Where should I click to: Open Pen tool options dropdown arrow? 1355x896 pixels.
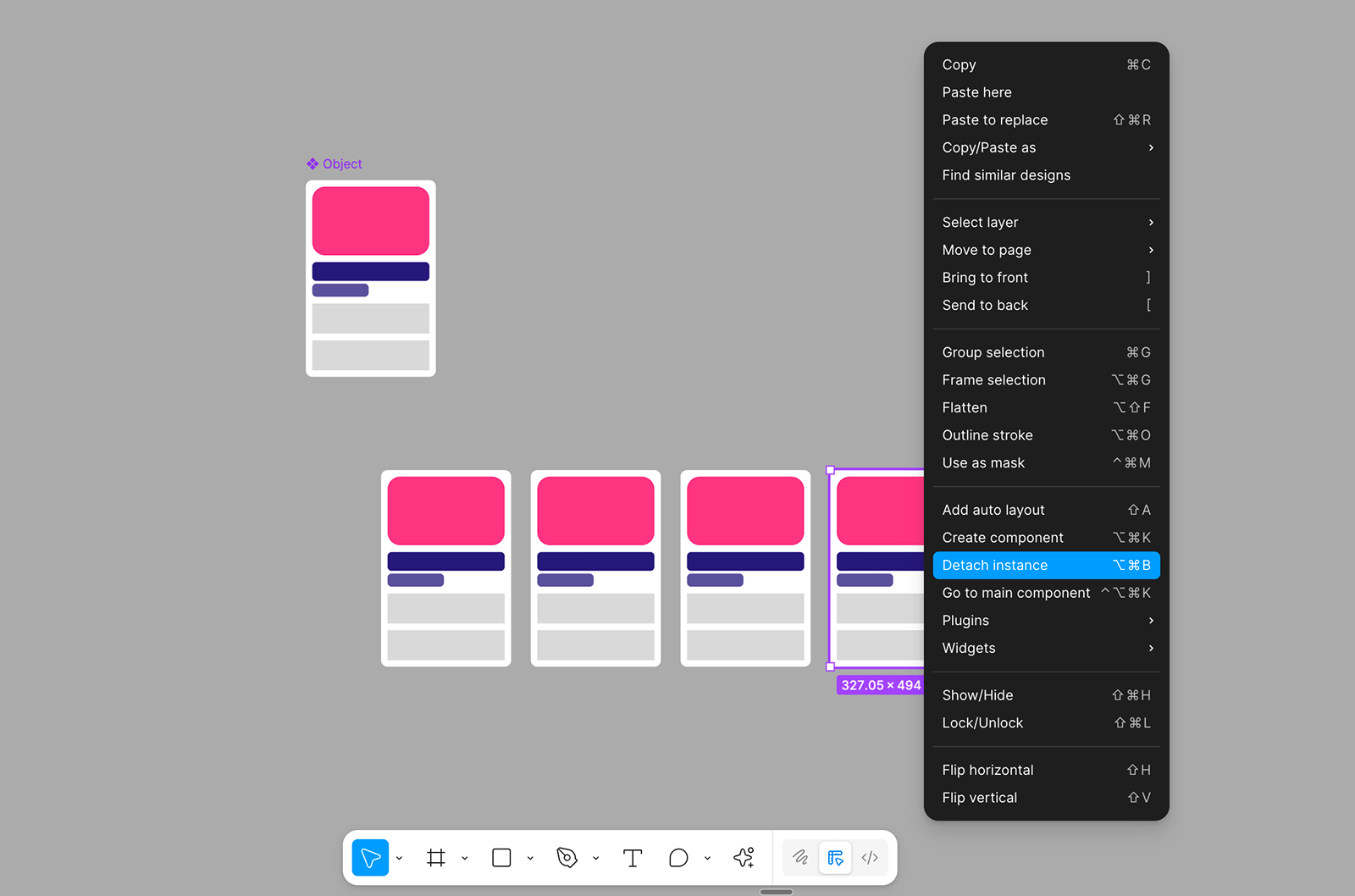595,858
